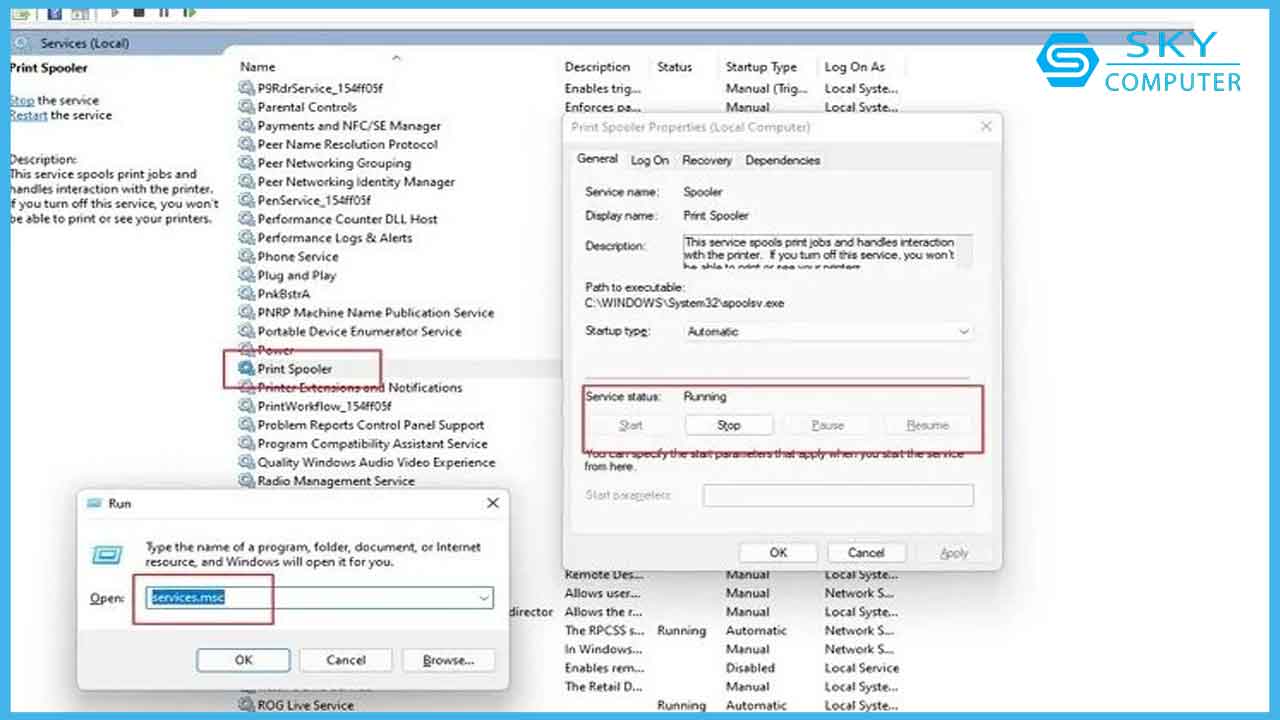Click the Local Service log on cell
The width and height of the screenshot is (1280, 720).
(861, 668)
